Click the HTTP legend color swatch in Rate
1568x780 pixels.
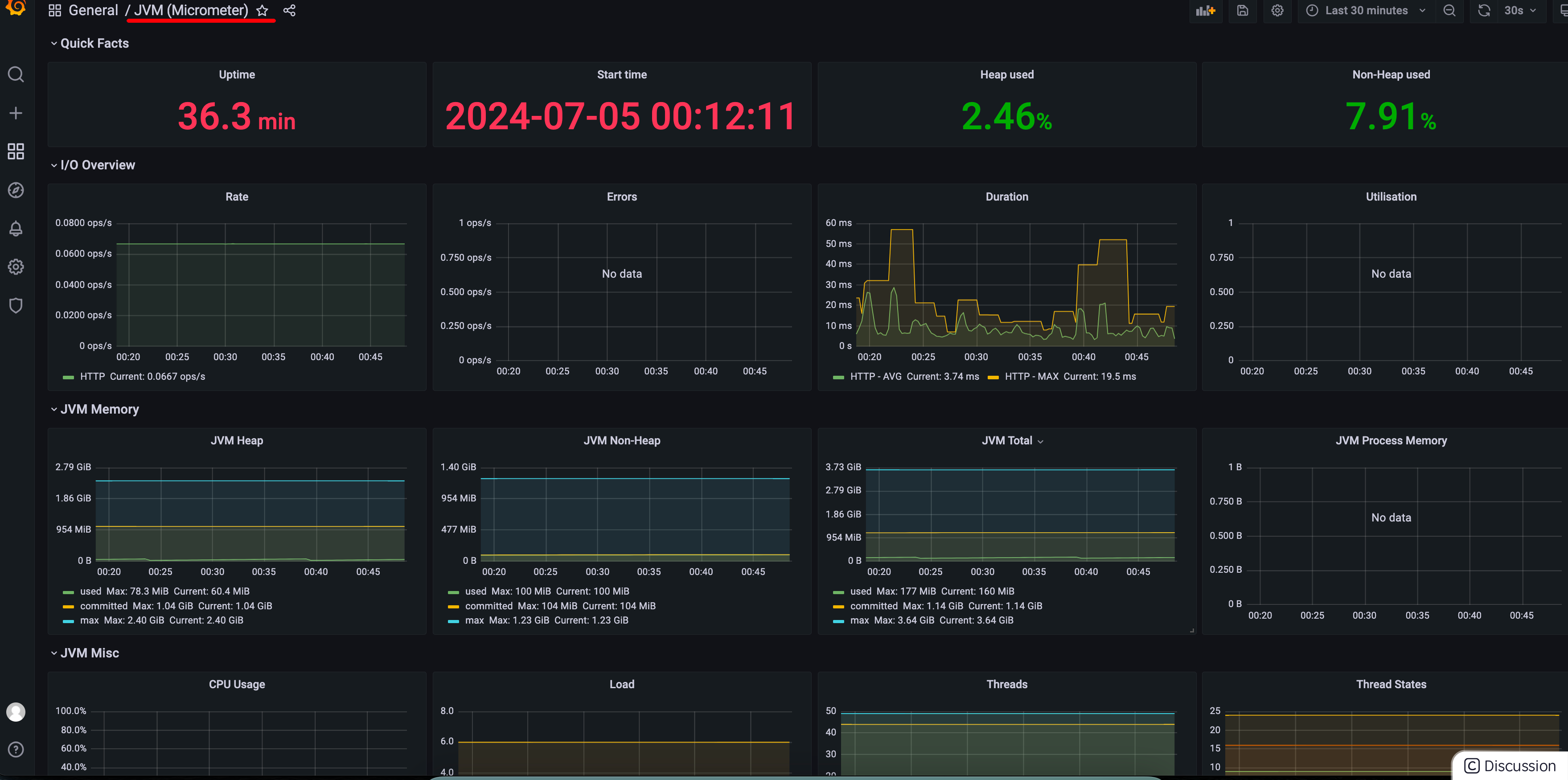pyautogui.click(x=68, y=377)
